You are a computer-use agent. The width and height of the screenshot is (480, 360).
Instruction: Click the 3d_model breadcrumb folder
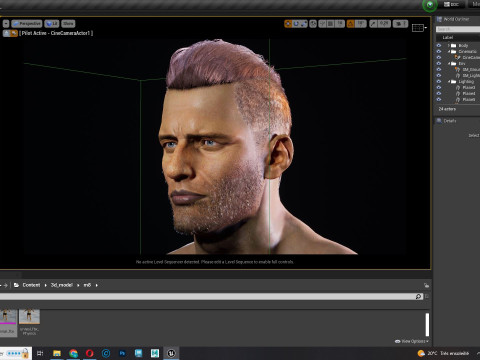(x=62, y=285)
